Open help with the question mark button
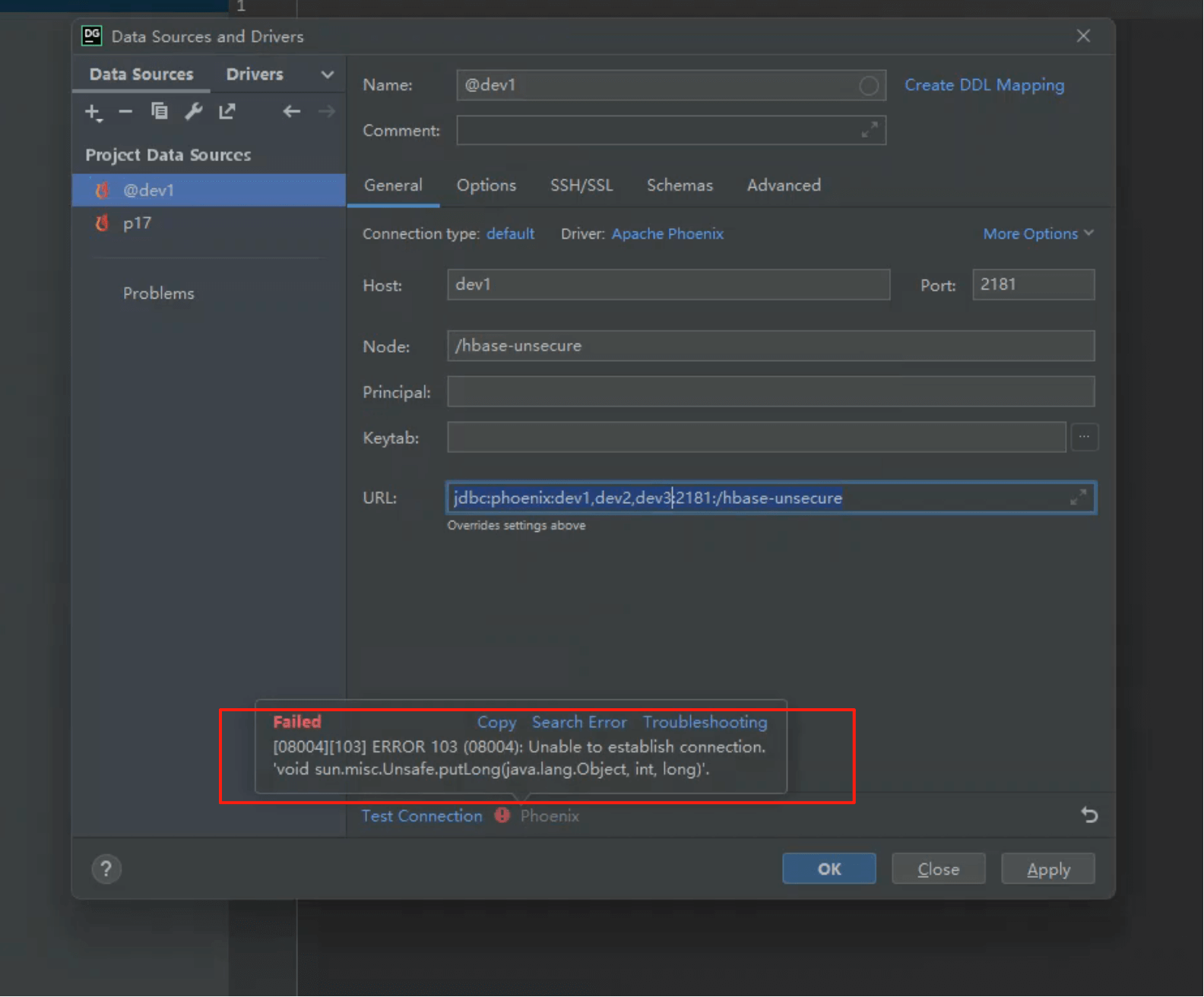The image size is (1204, 997). pyautogui.click(x=106, y=869)
